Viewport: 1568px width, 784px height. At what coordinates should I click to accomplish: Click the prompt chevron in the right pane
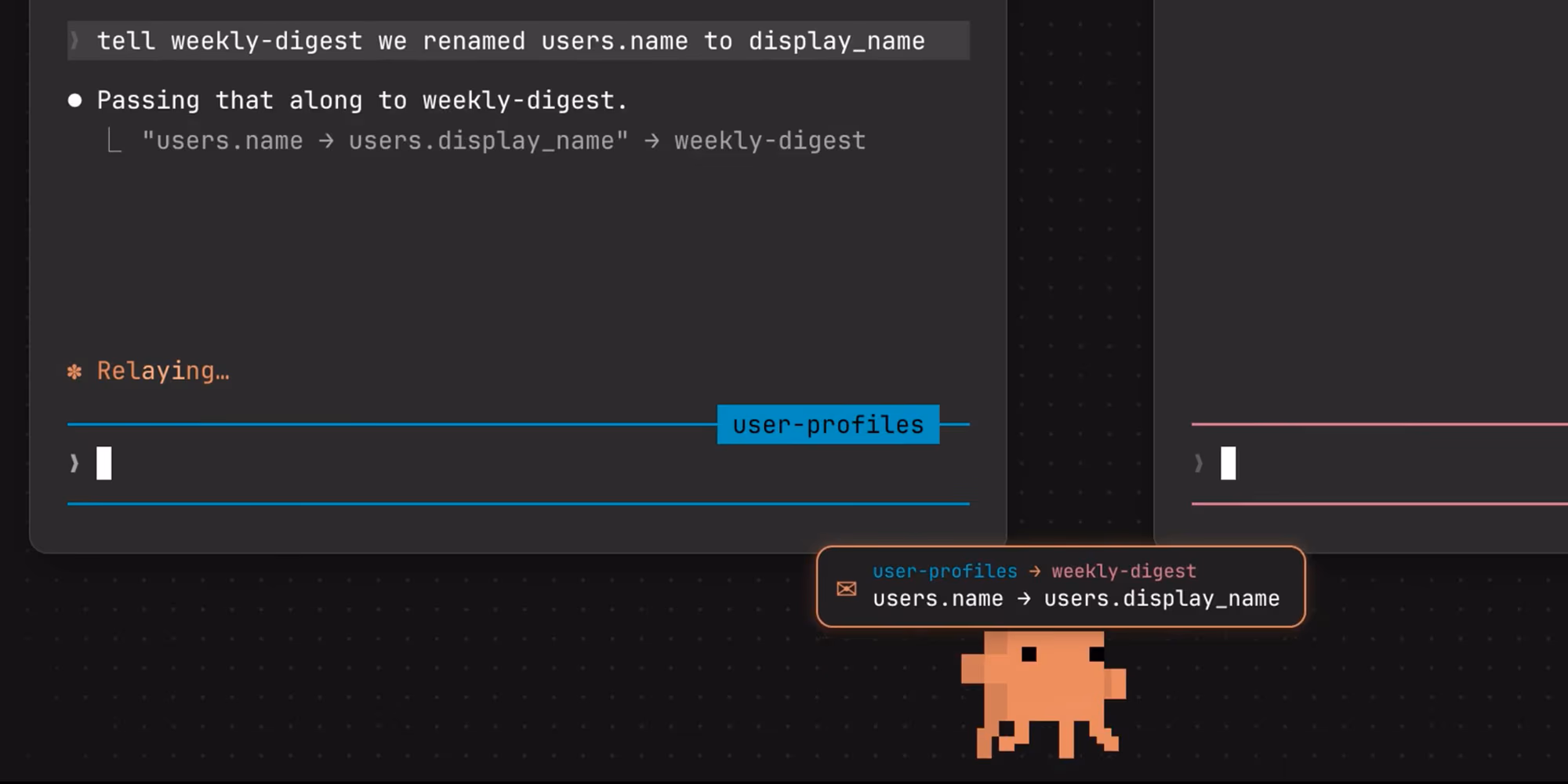(x=1199, y=463)
